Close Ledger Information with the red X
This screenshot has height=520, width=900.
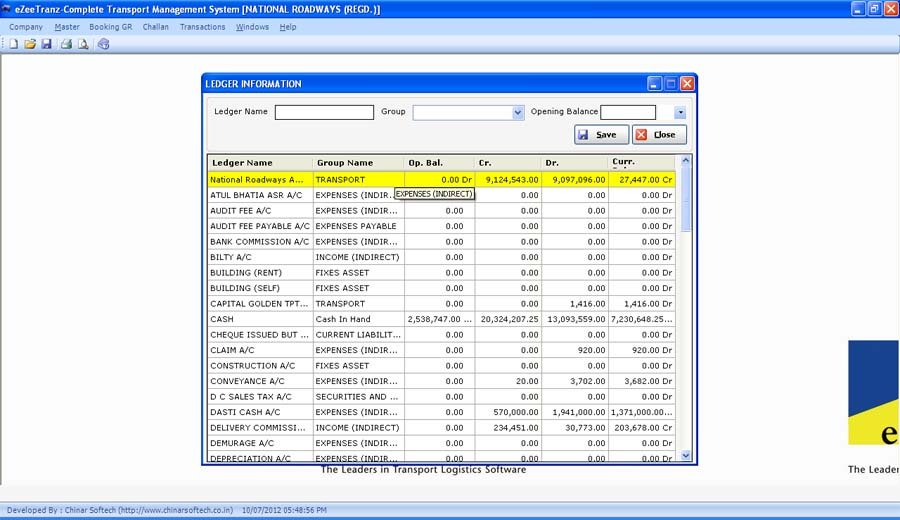coord(688,84)
